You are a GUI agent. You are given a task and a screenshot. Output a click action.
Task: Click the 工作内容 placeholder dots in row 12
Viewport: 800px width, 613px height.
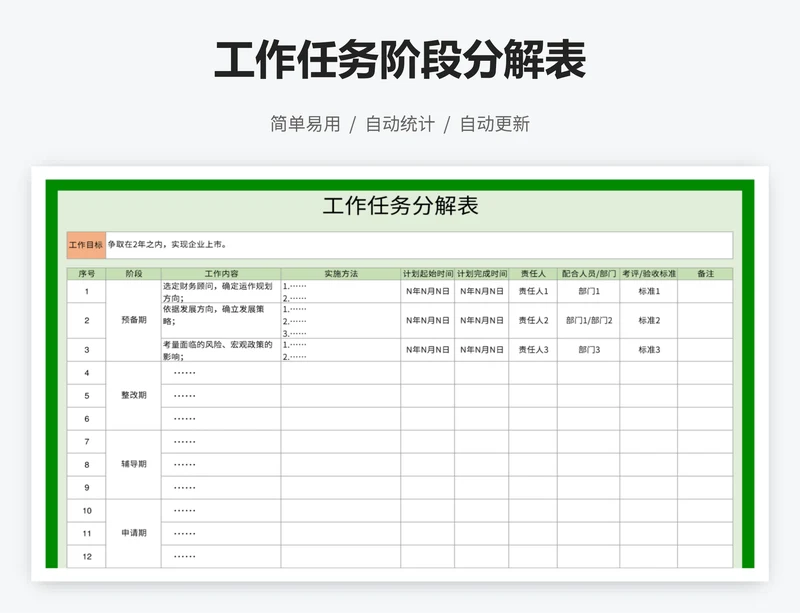tap(184, 556)
